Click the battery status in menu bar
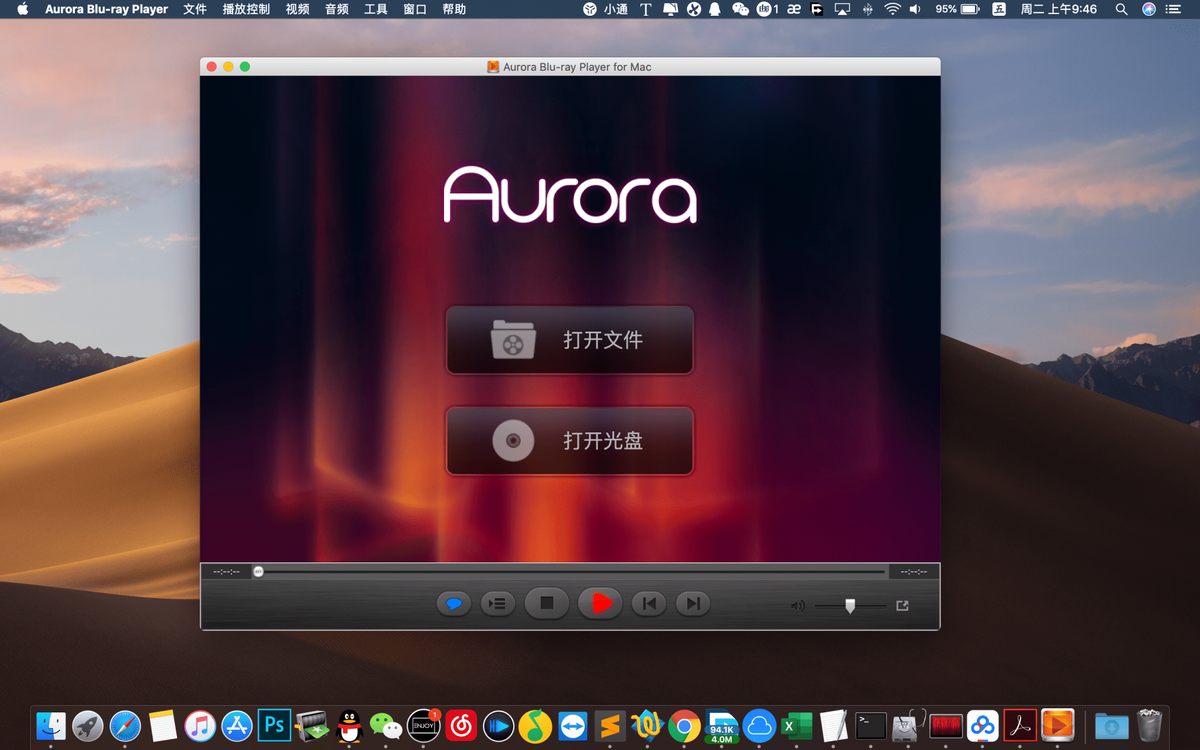Screen dimensions: 1200x750 pyautogui.click(x=957, y=9)
